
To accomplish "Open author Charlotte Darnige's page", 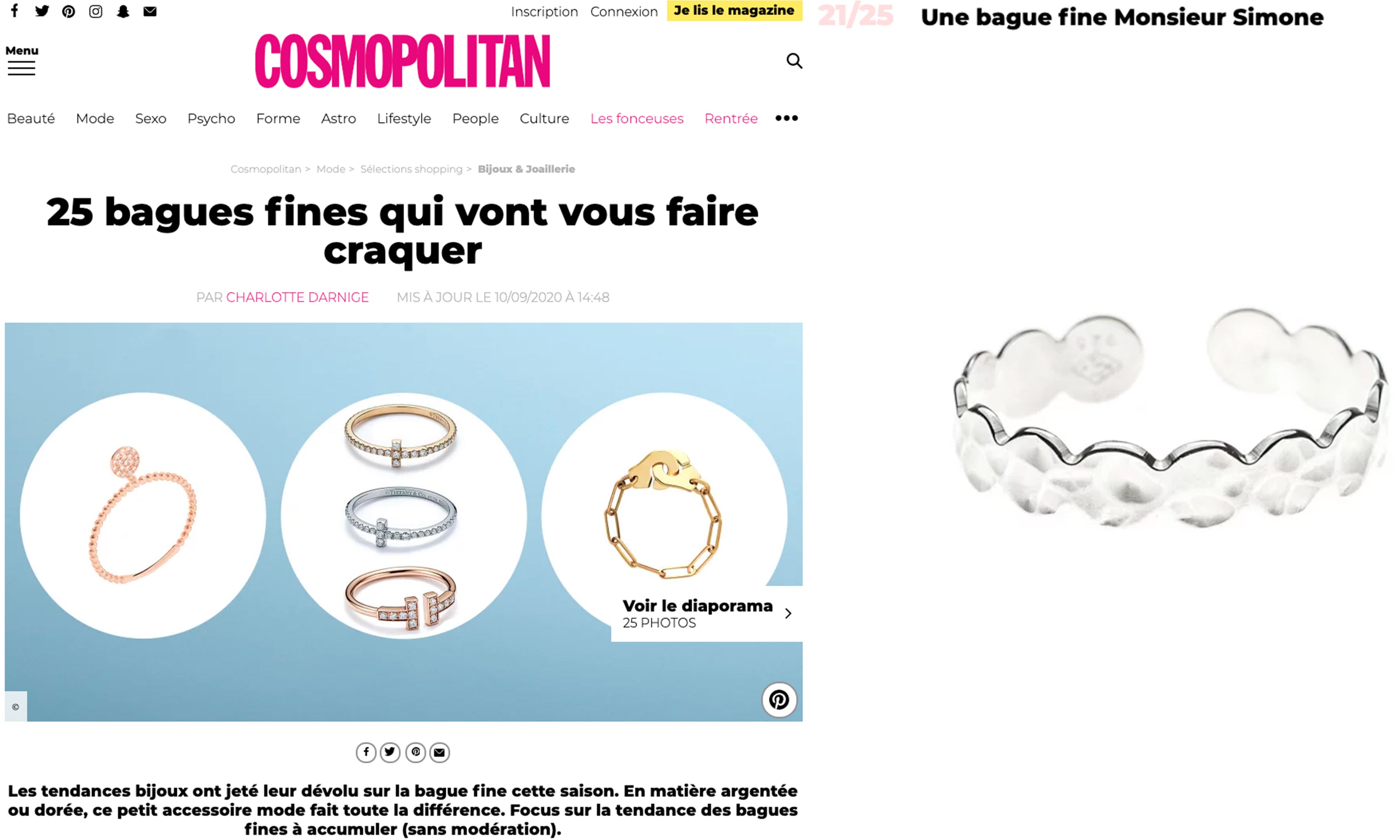I will [x=297, y=297].
